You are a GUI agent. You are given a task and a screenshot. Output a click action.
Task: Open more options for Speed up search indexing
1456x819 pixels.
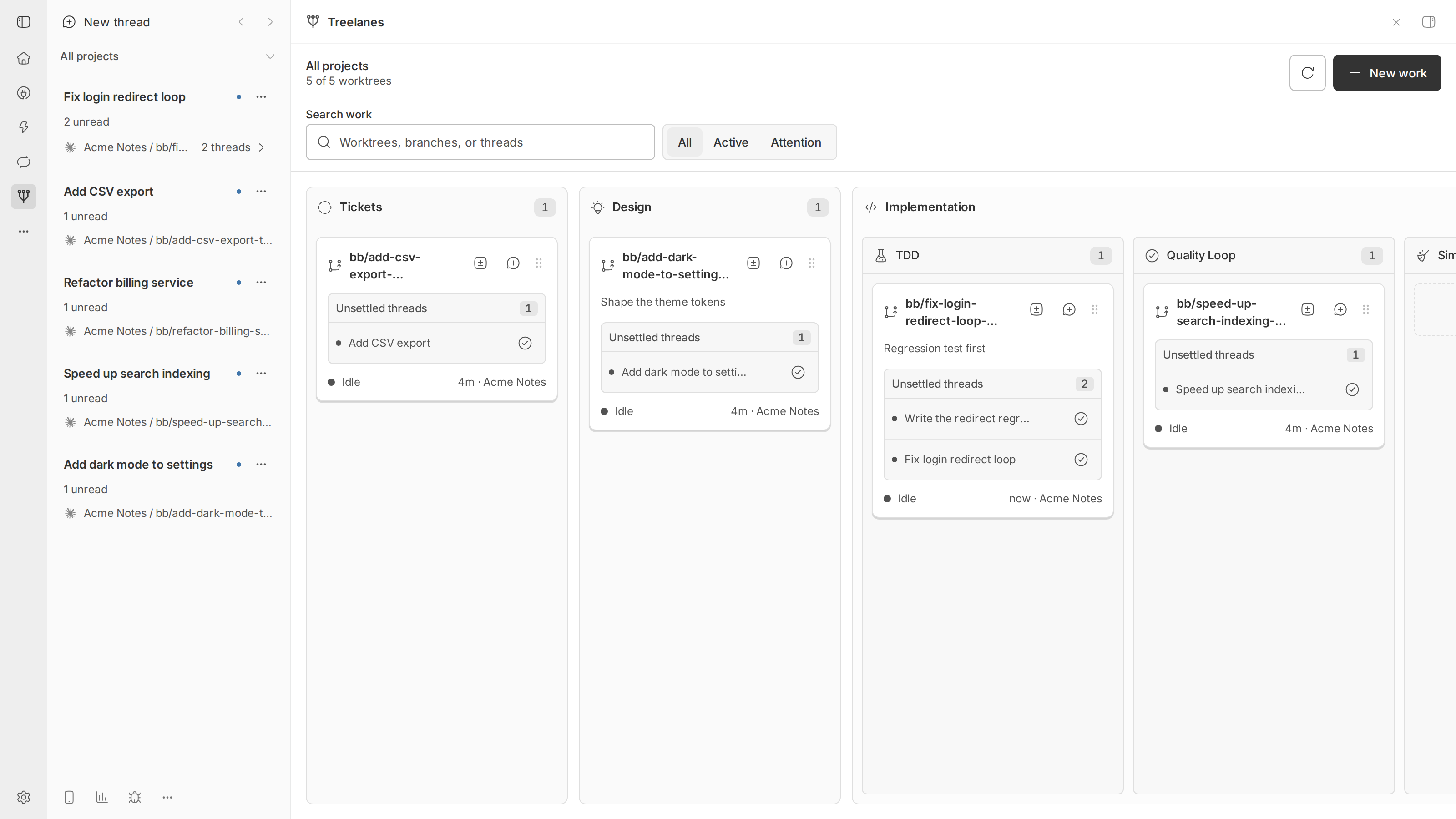click(261, 373)
